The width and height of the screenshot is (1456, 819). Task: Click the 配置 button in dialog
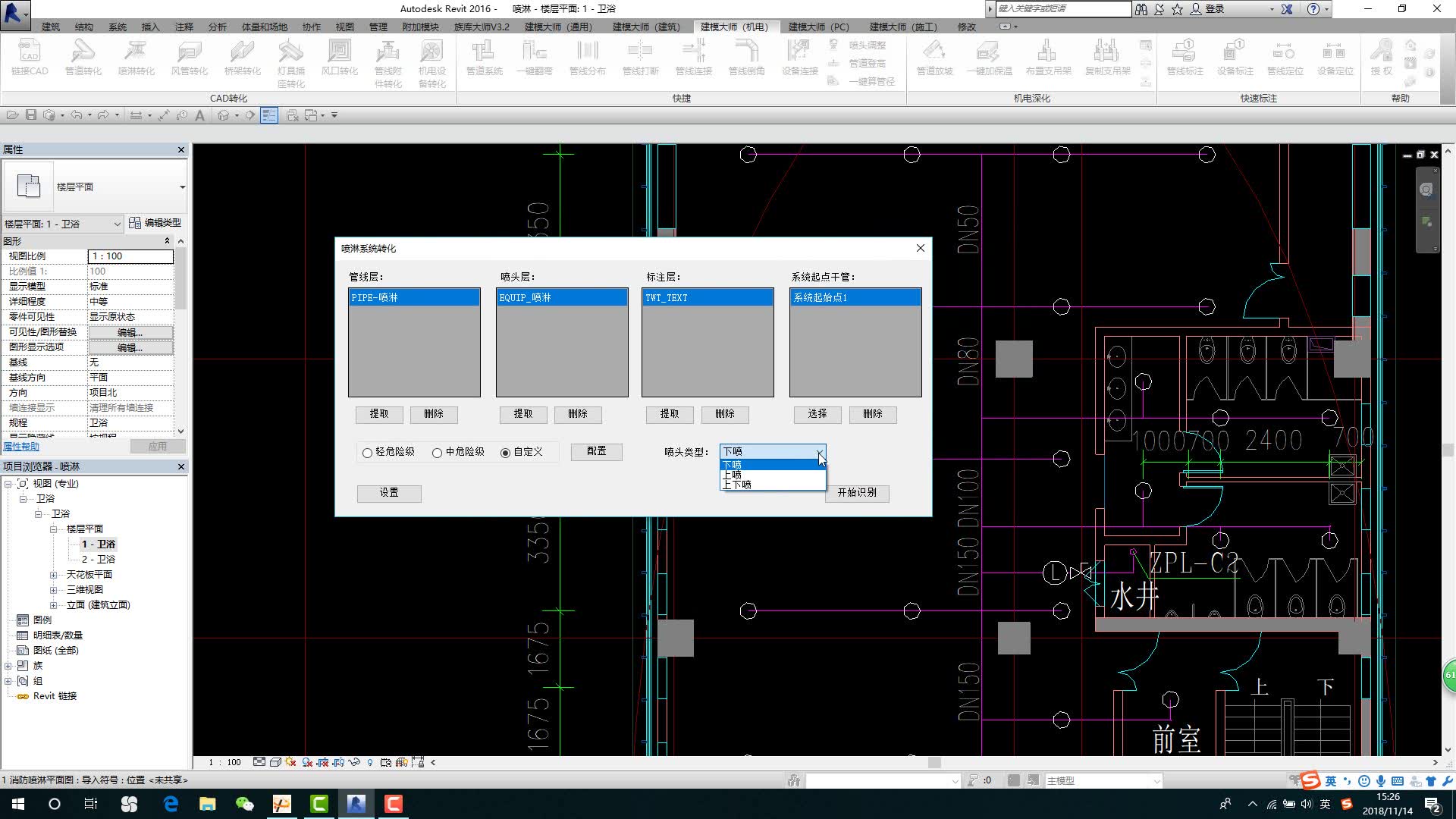pos(596,451)
